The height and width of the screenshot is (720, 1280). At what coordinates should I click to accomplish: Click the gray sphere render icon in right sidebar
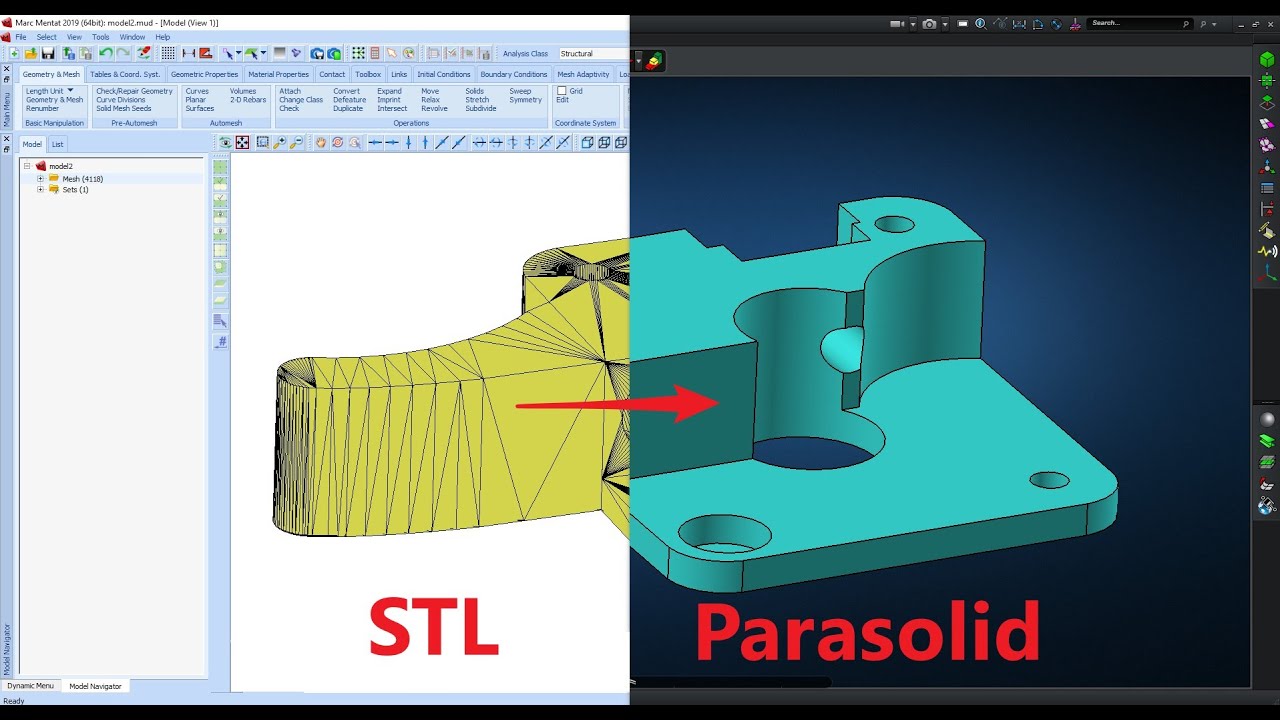coord(1267,419)
